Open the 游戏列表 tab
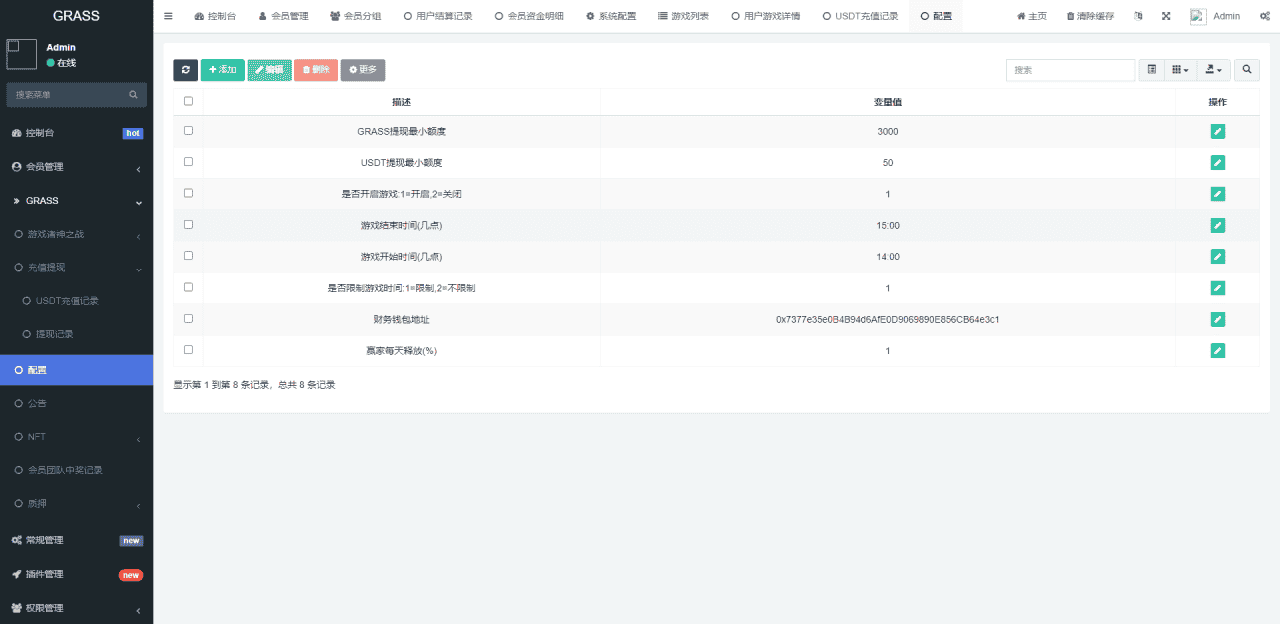Screen dimensions: 1280x624 pyautogui.click(x=683, y=16)
